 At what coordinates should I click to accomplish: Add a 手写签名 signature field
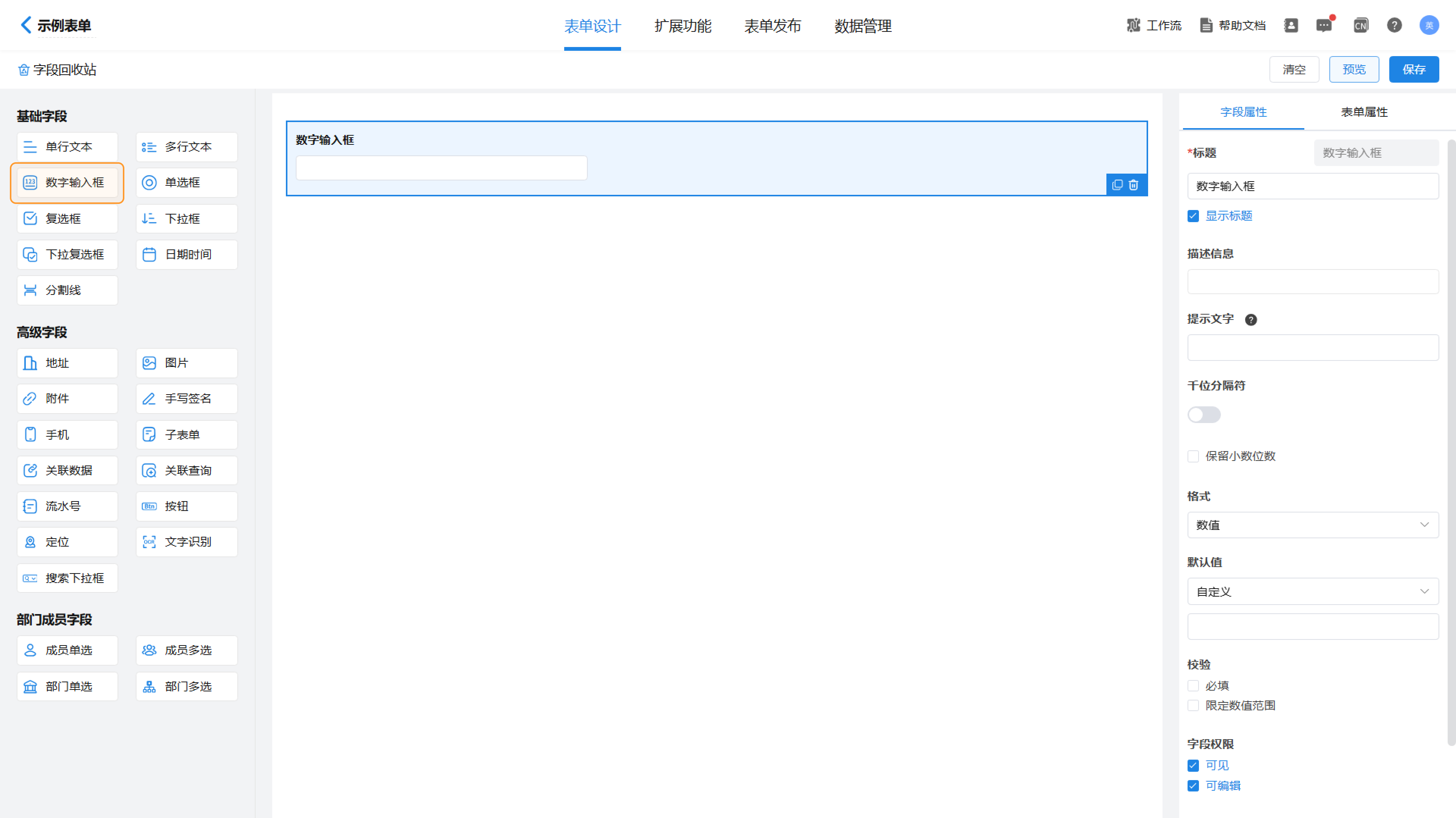coord(187,399)
